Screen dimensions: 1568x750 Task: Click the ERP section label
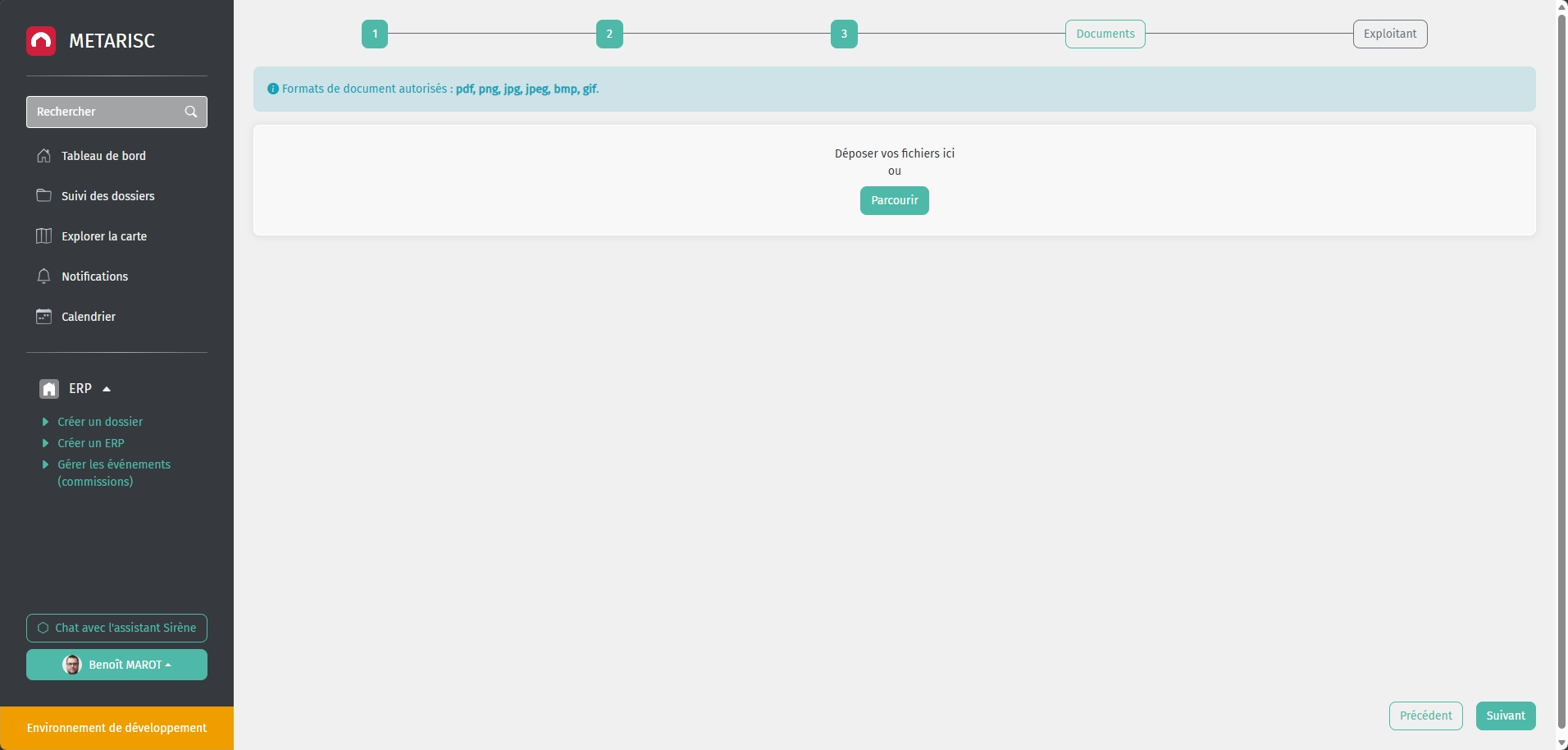(80, 389)
